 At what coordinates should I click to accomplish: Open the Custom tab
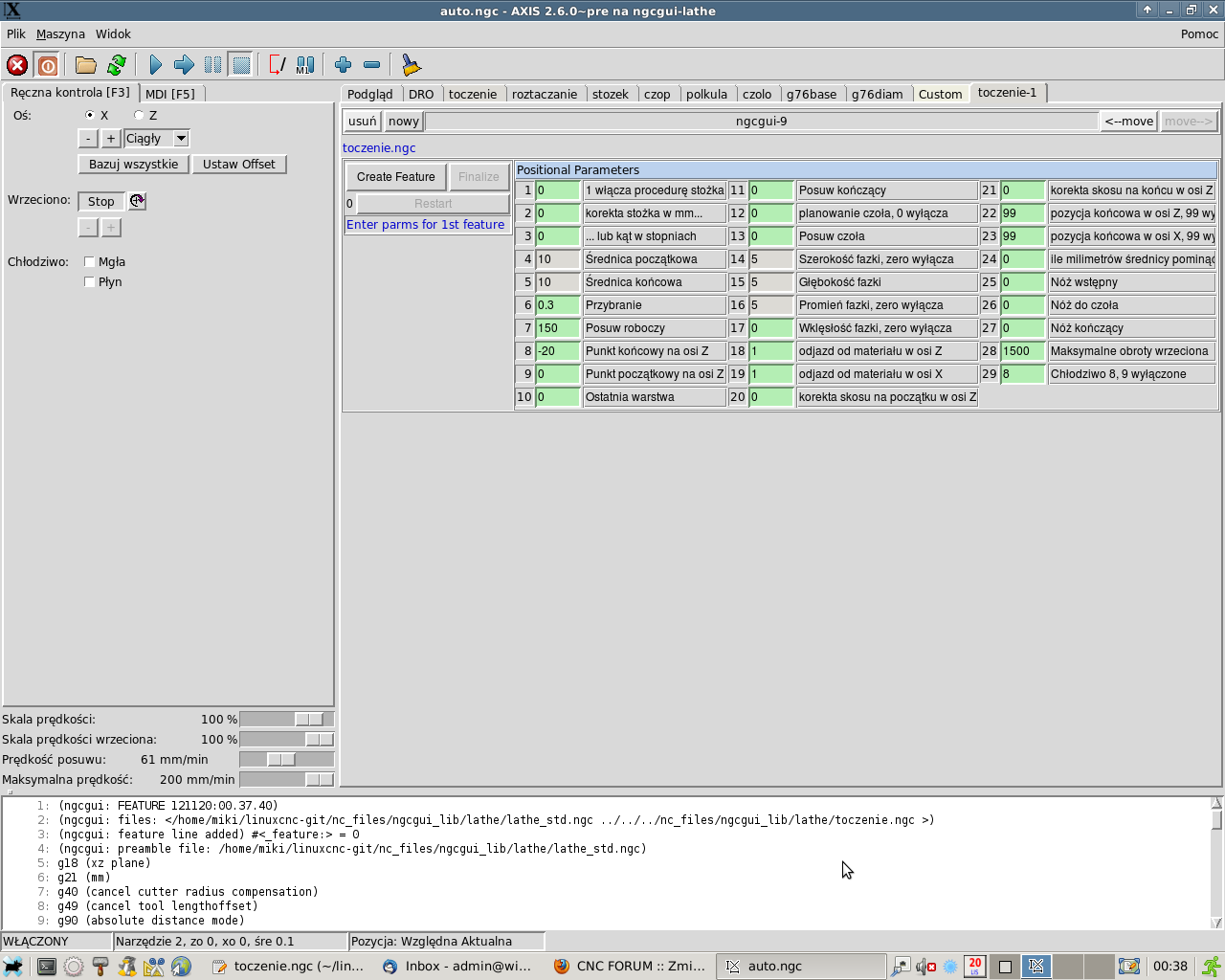(940, 94)
